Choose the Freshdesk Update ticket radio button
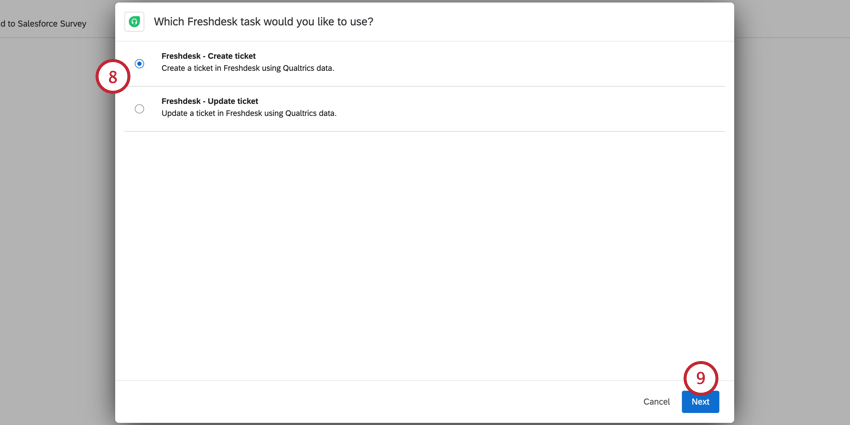850x425 pixels. [x=139, y=109]
